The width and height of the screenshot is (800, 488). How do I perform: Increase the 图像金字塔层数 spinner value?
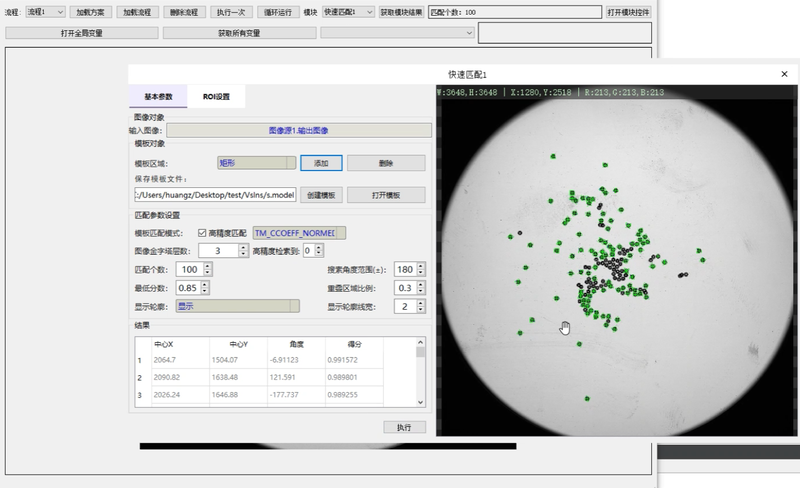244,246
